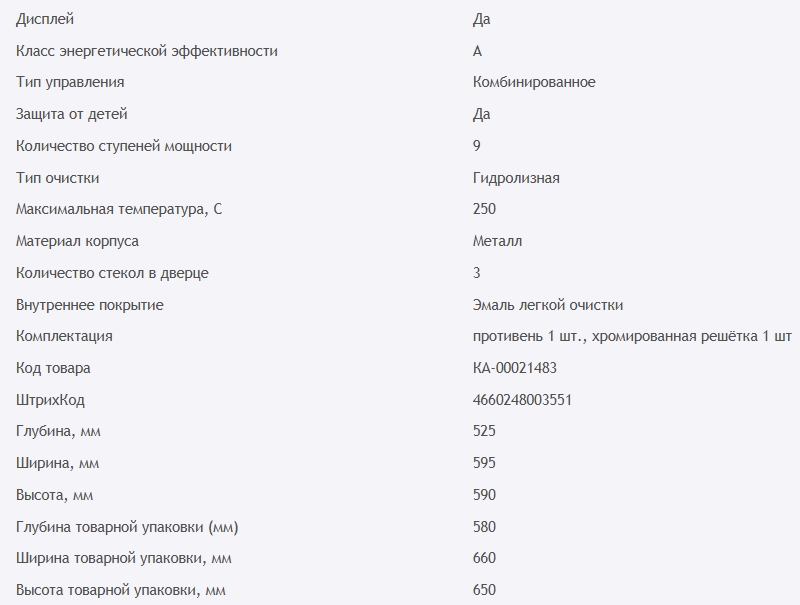Click the "Класс энергетической эффективности" label
Image resolution: width=800 pixels, height=605 pixels.
(147, 51)
